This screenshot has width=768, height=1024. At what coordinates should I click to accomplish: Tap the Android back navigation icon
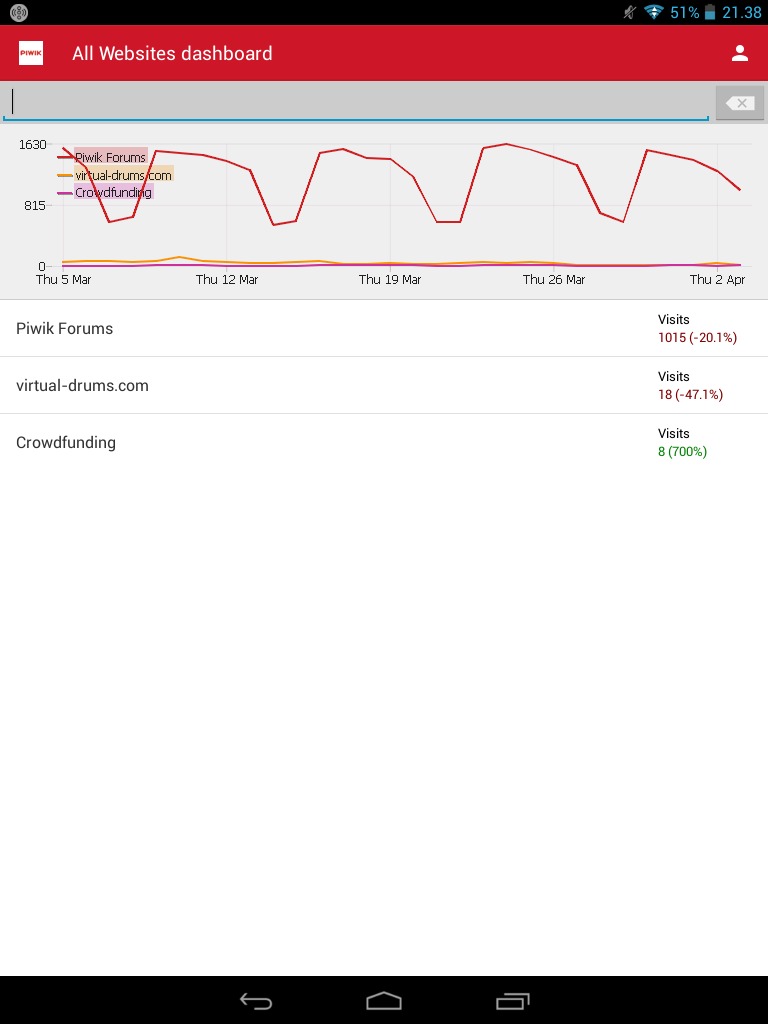pos(255,1000)
